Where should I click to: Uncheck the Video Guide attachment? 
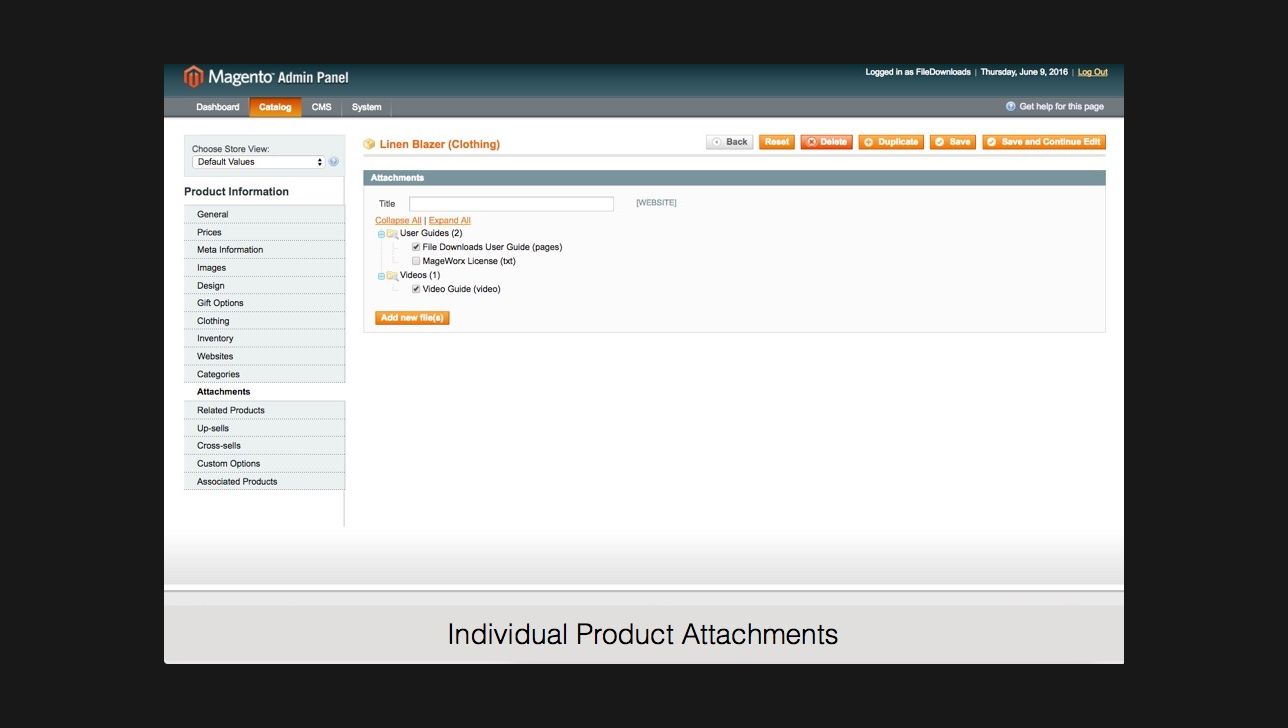pyautogui.click(x=415, y=288)
